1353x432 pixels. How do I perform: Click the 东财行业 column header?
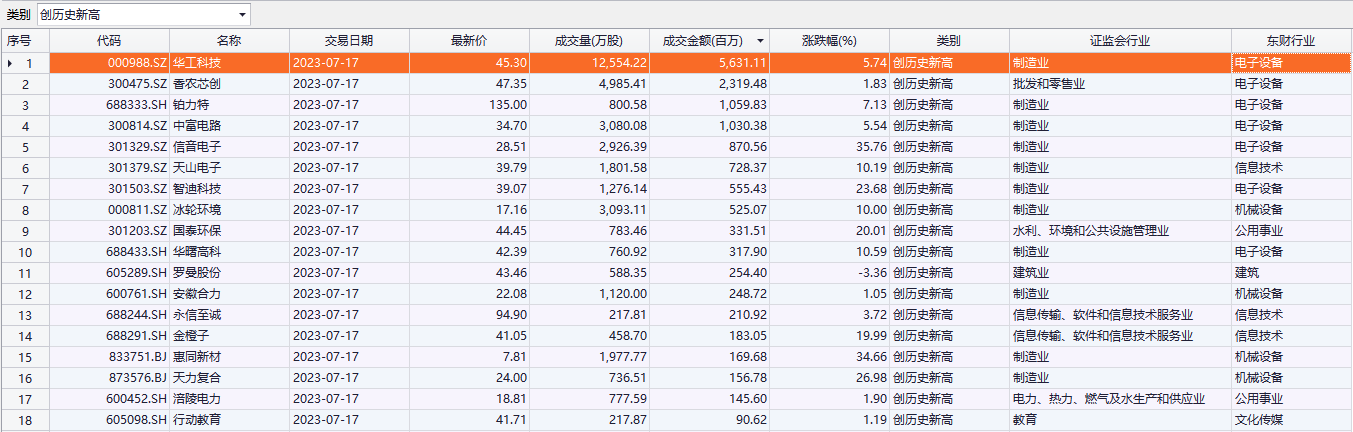(1291, 41)
